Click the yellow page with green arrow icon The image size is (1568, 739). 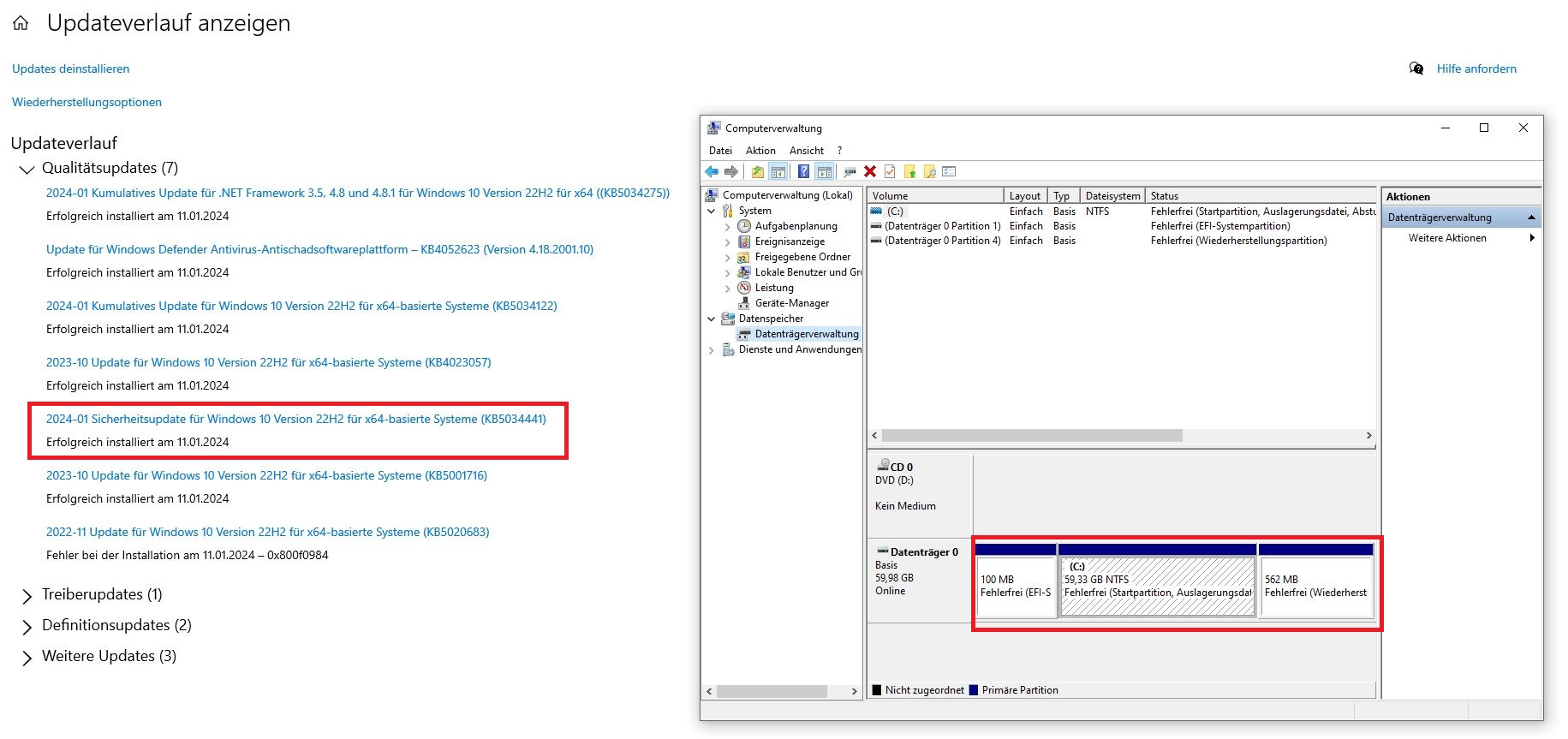[909, 172]
